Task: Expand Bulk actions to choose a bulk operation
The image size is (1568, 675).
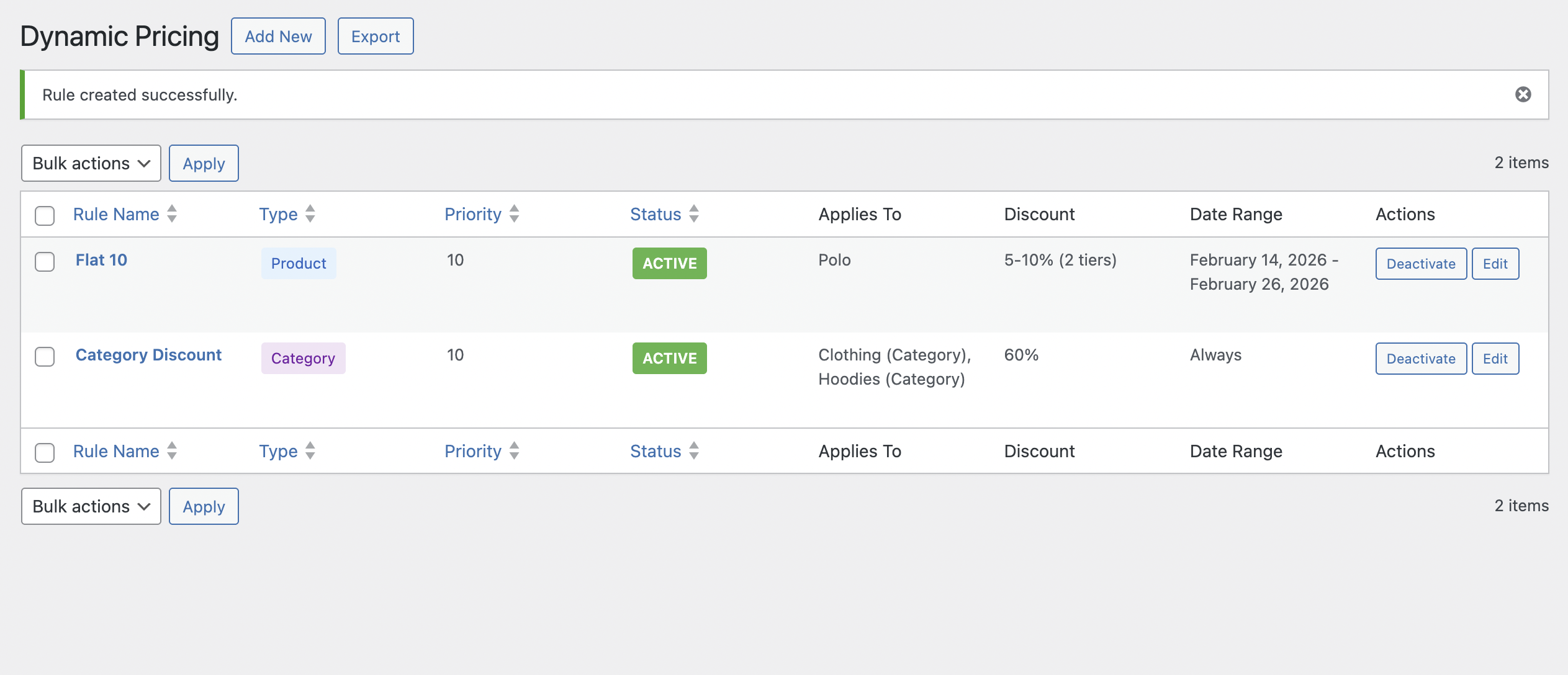Action: 91,163
